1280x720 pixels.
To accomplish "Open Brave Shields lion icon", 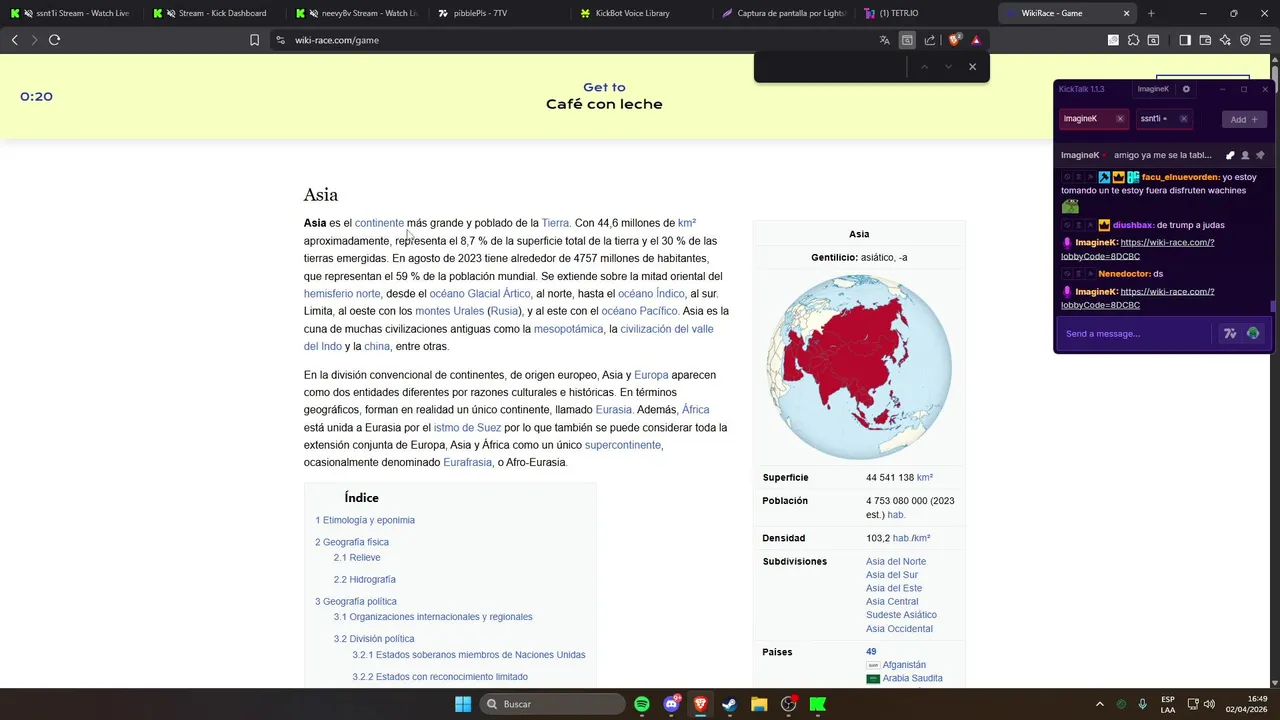I will tap(954, 40).
